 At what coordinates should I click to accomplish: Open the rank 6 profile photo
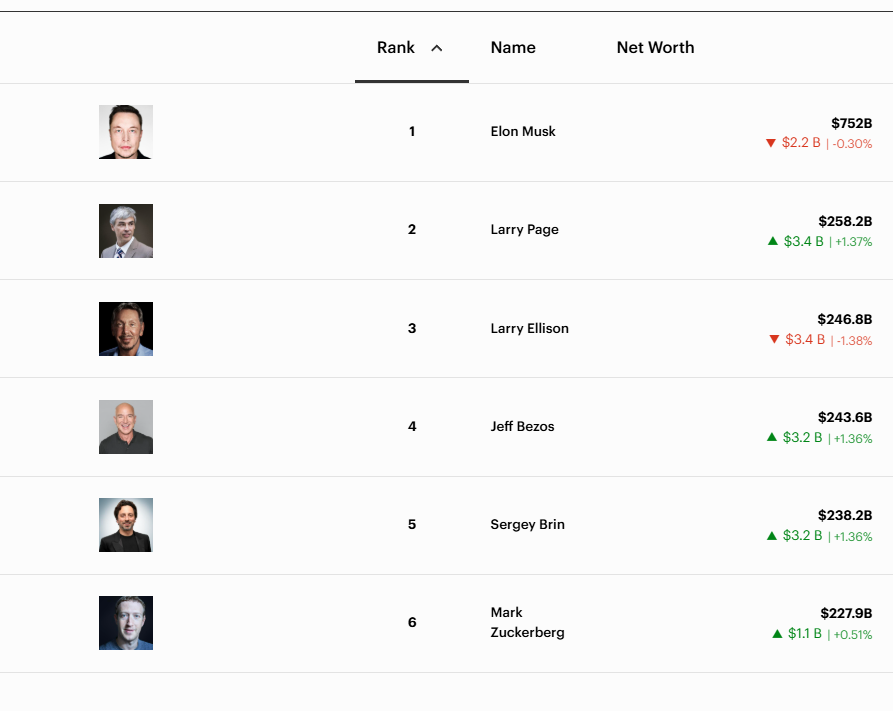[x=126, y=623]
